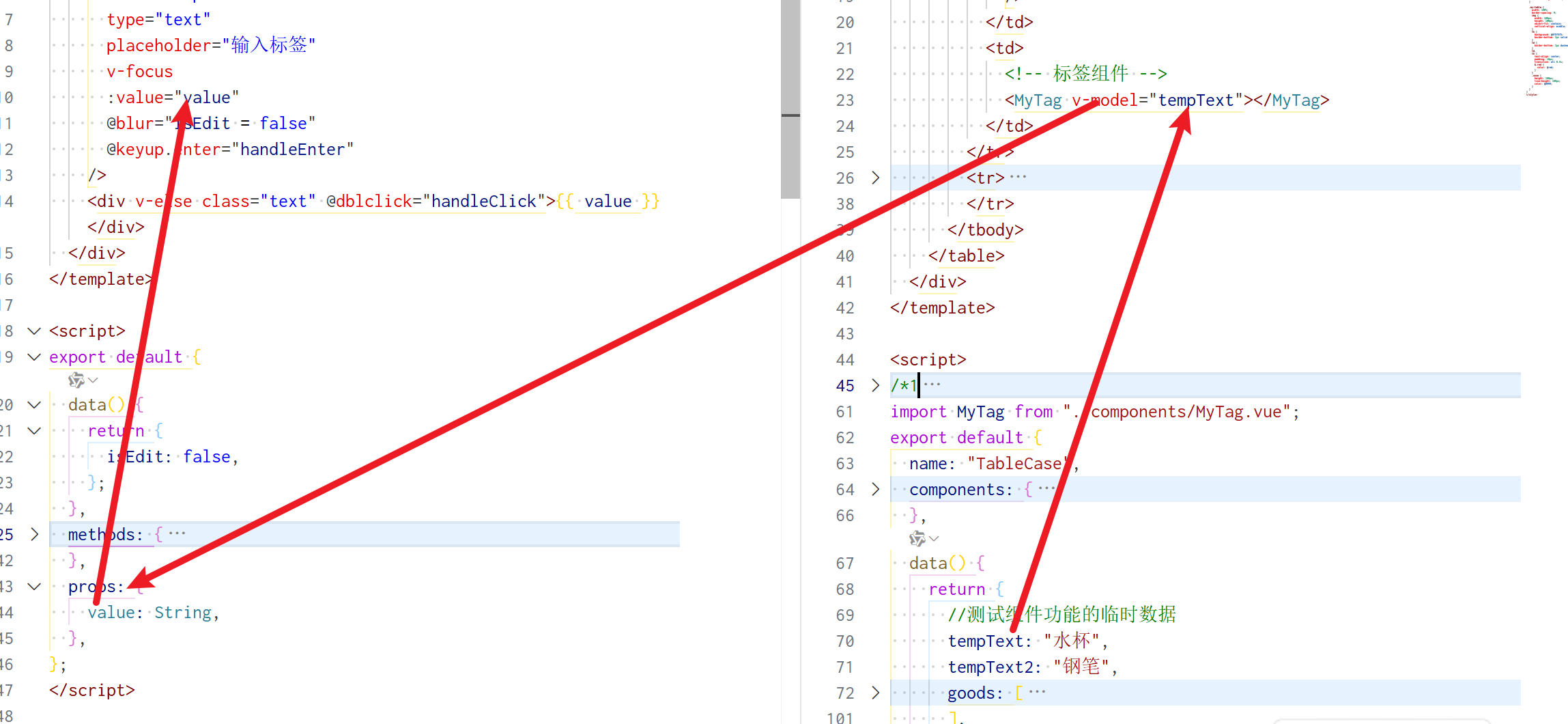Expand the folded components block on line 64
This screenshot has height=724, width=1568.
(x=875, y=490)
